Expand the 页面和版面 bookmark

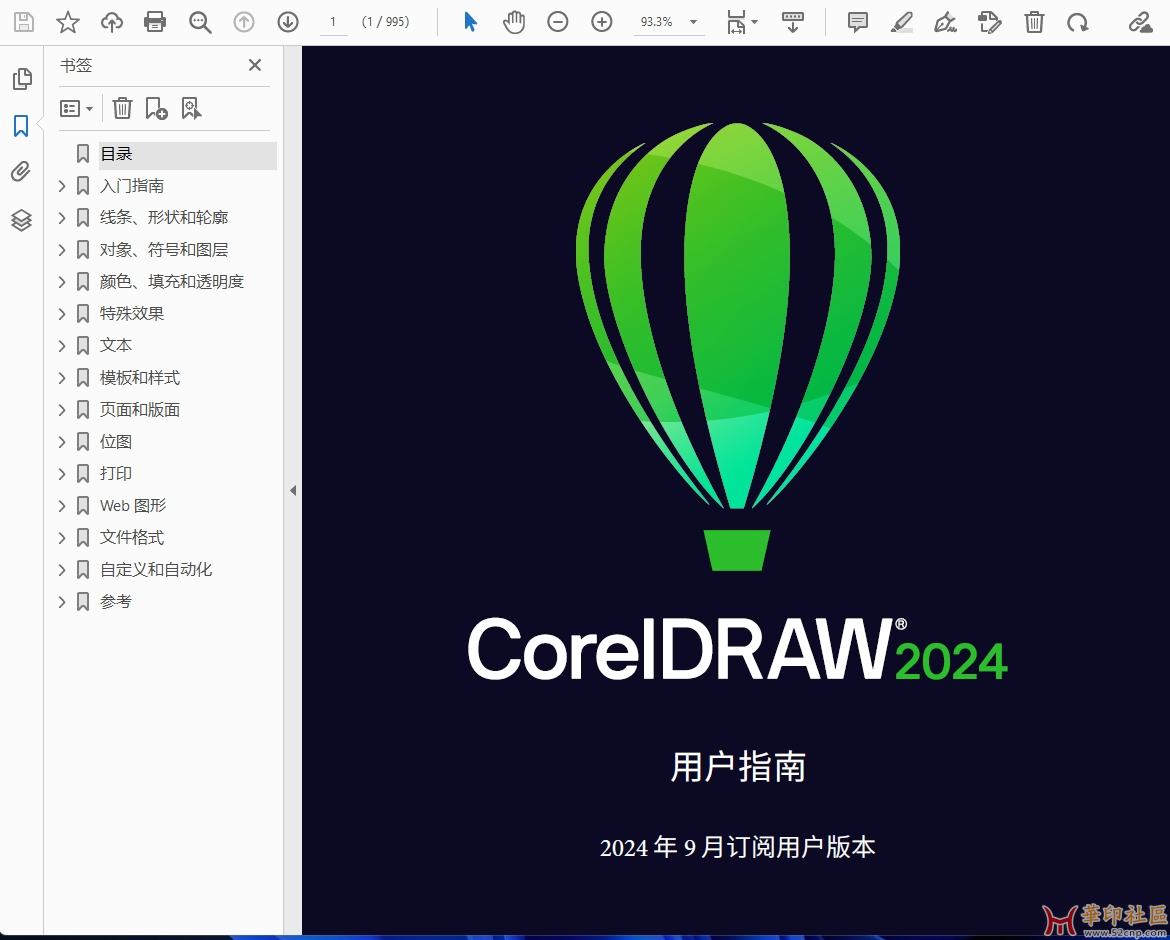[63, 410]
